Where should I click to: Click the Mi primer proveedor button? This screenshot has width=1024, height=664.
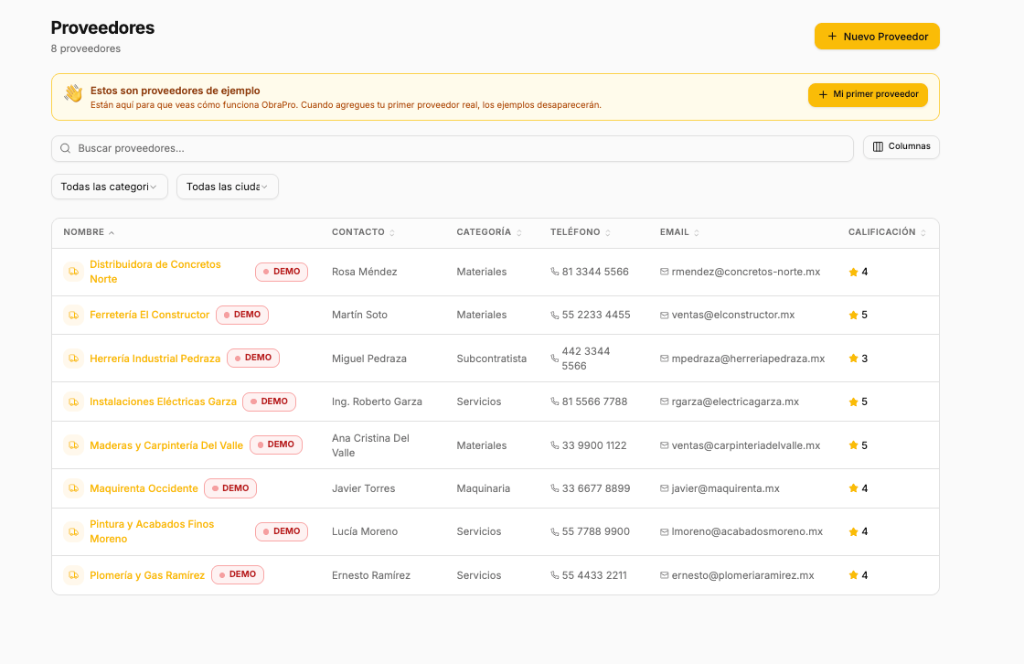(x=868, y=95)
